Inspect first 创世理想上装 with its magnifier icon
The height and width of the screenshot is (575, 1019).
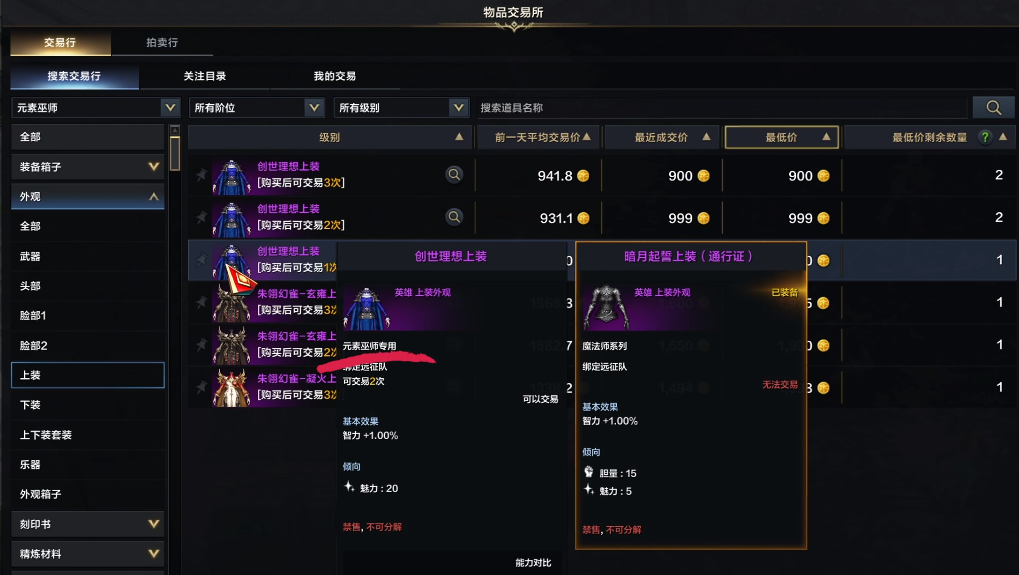pos(454,175)
